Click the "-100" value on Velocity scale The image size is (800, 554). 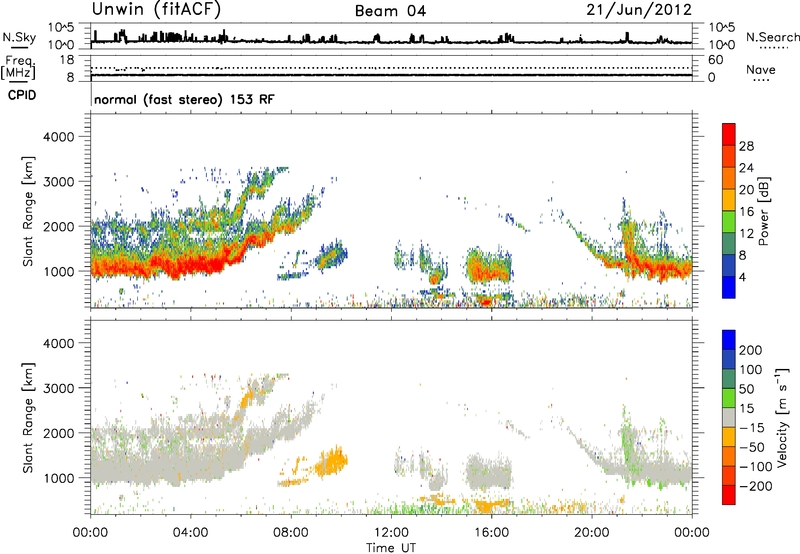pos(756,467)
